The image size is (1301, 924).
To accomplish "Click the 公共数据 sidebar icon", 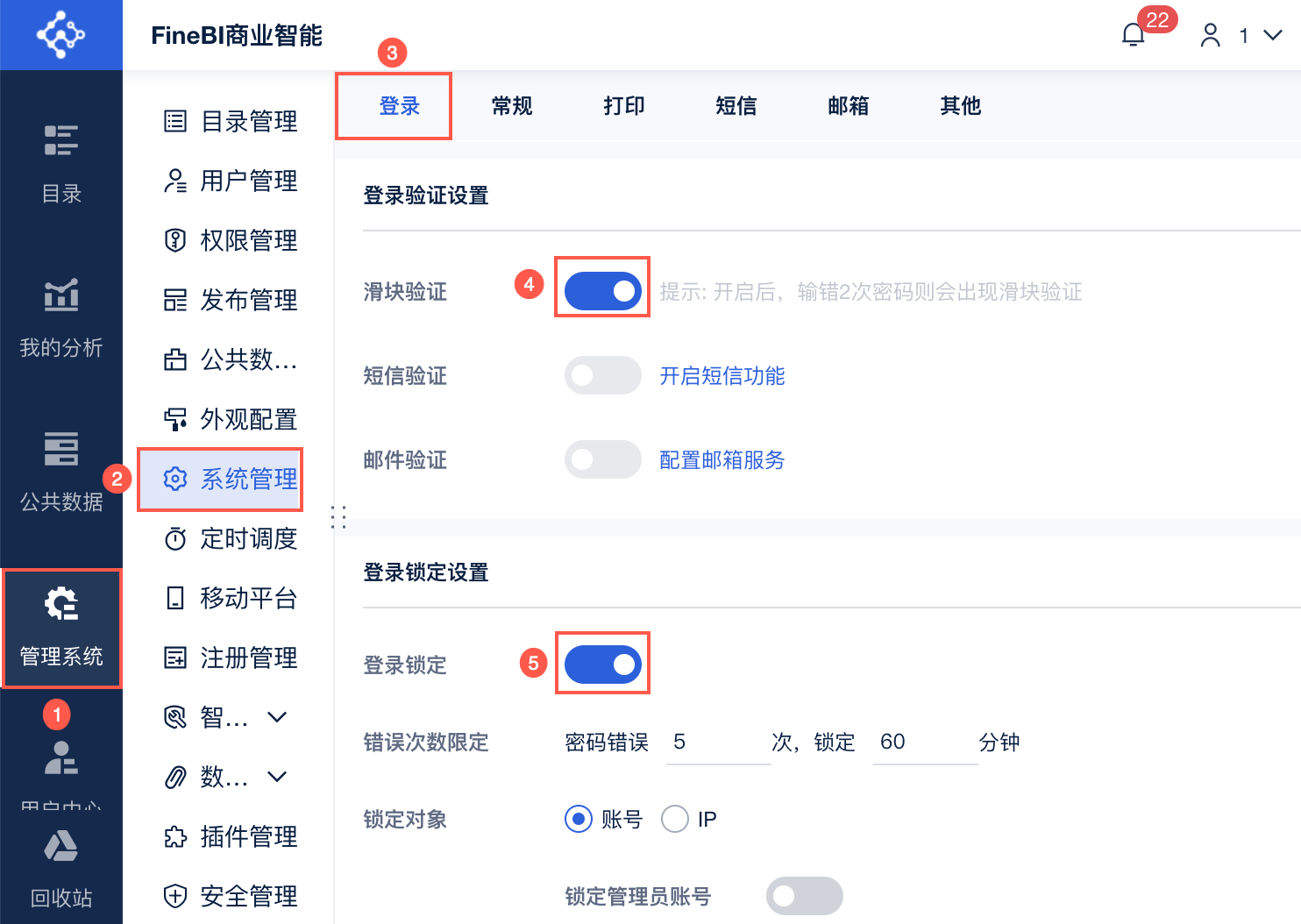I will tap(61, 449).
